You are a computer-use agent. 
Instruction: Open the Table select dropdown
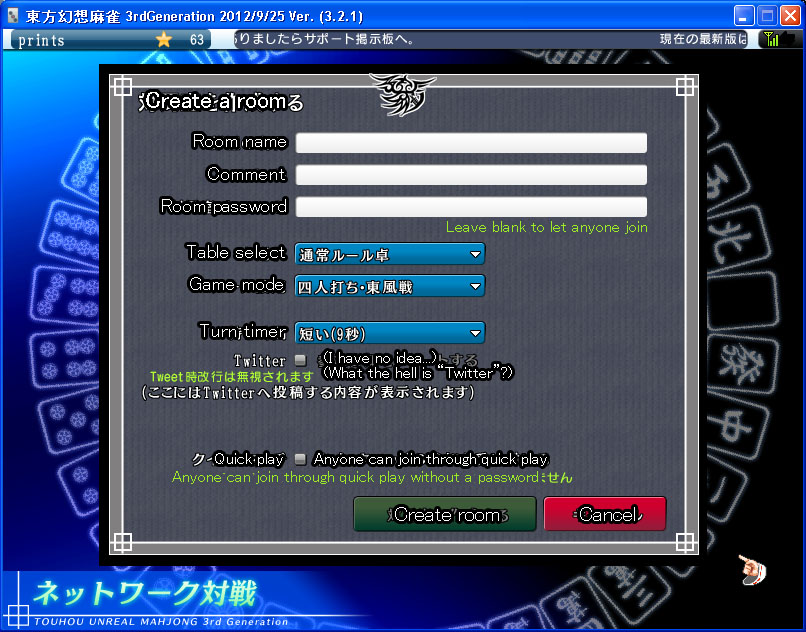[390, 254]
